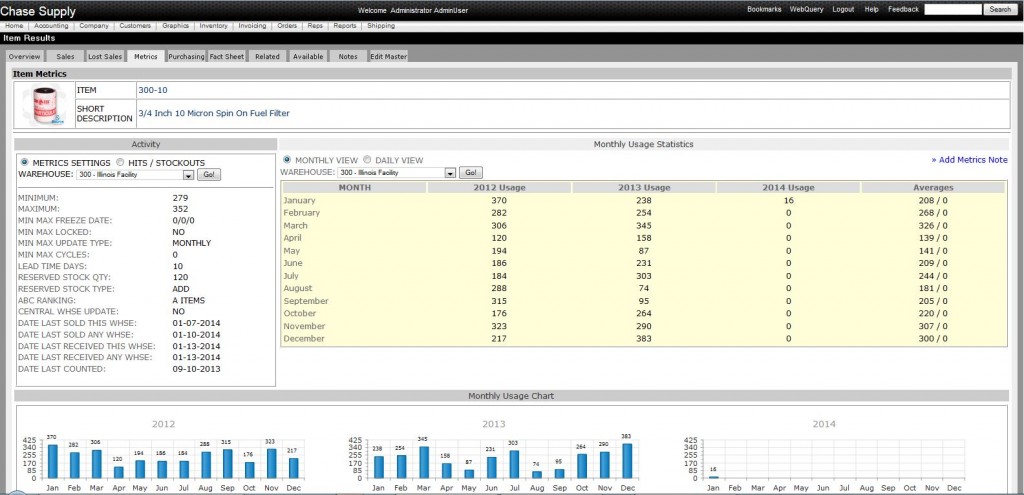1024x495 pixels.
Task: Click the Averages column header
Action: [933, 187]
